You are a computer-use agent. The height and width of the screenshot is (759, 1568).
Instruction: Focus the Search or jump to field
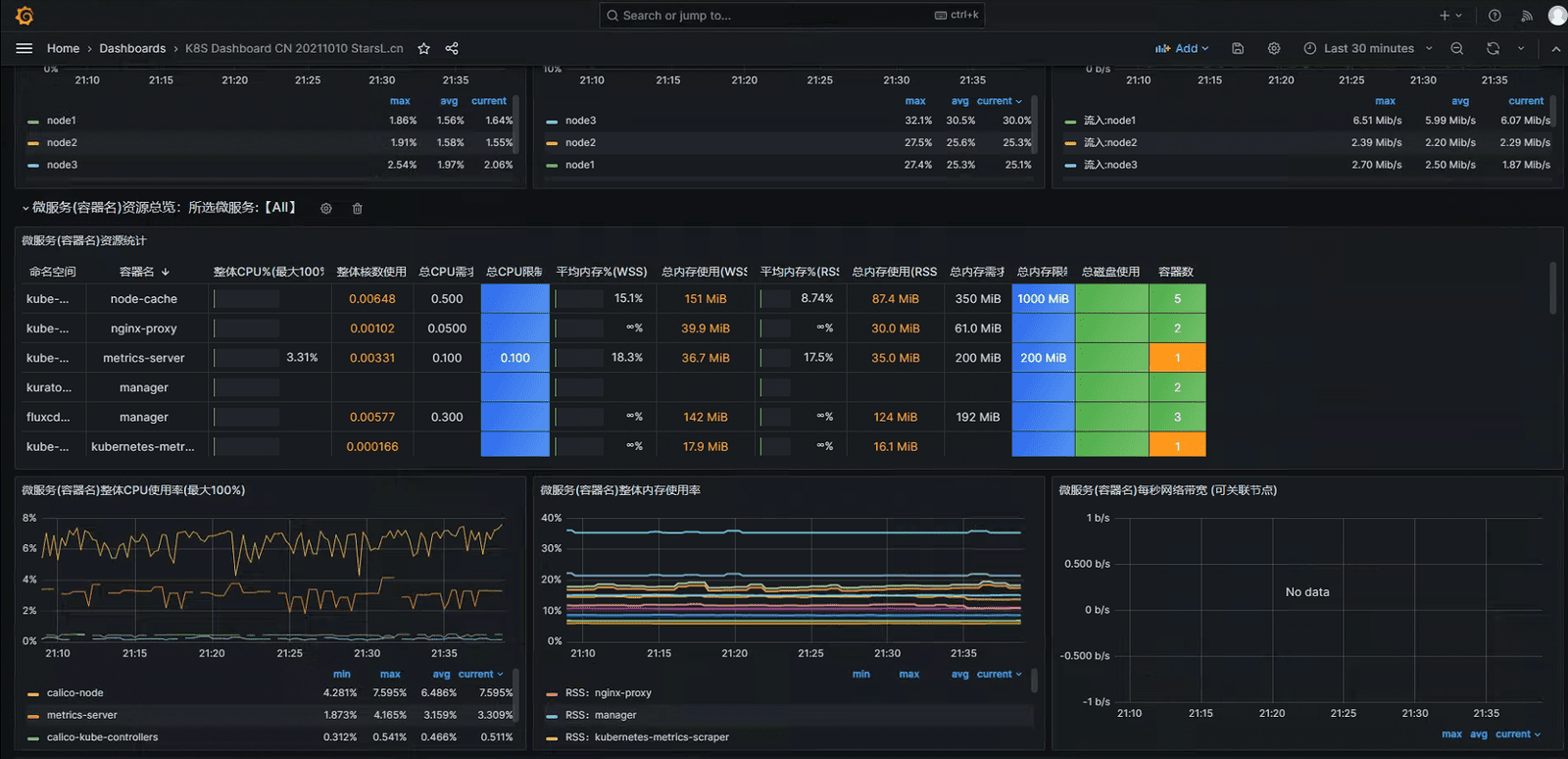[x=791, y=16]
